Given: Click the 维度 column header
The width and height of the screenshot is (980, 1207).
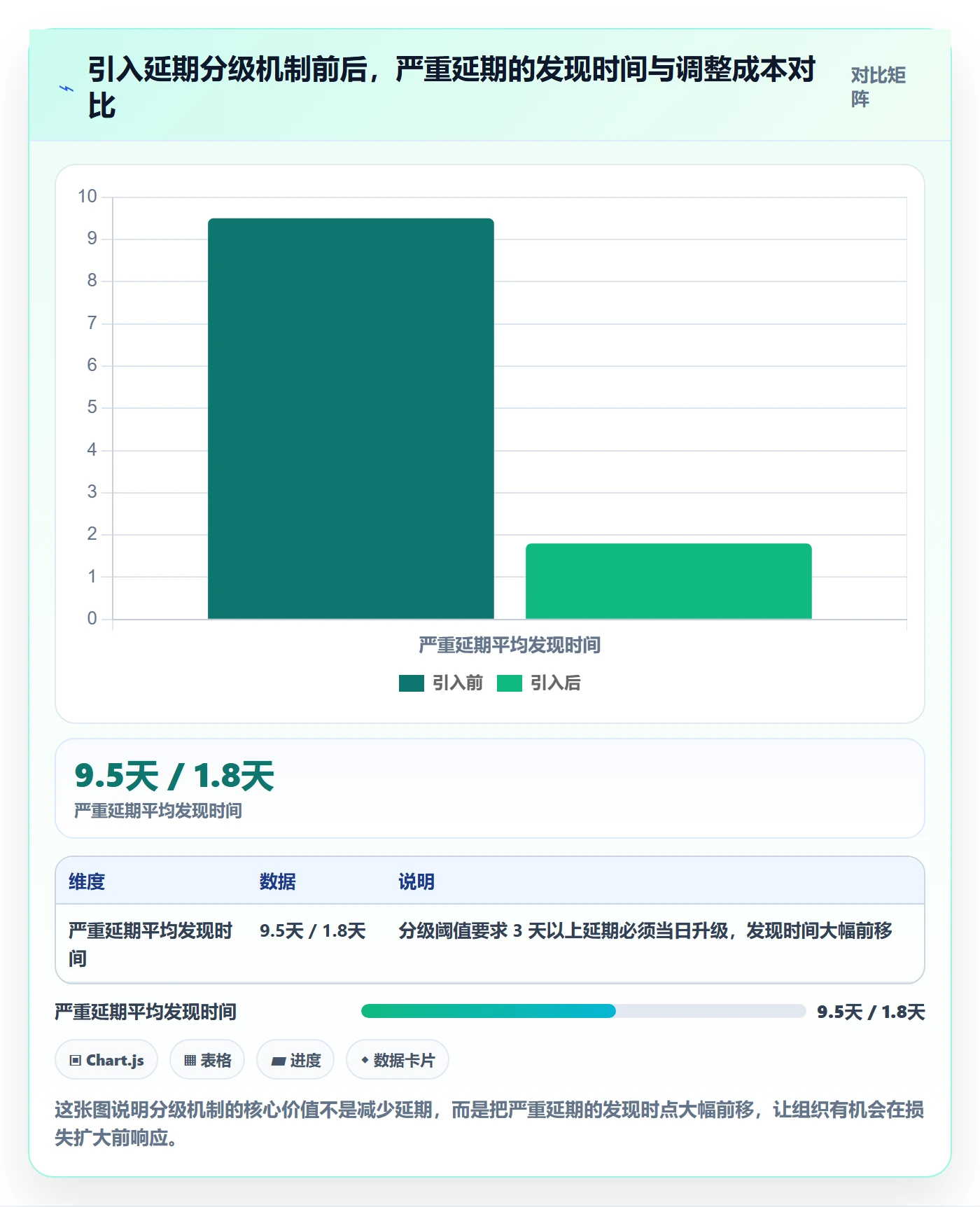Looking at the screenshot, I should pyautogui.click(x=87, y=881).
